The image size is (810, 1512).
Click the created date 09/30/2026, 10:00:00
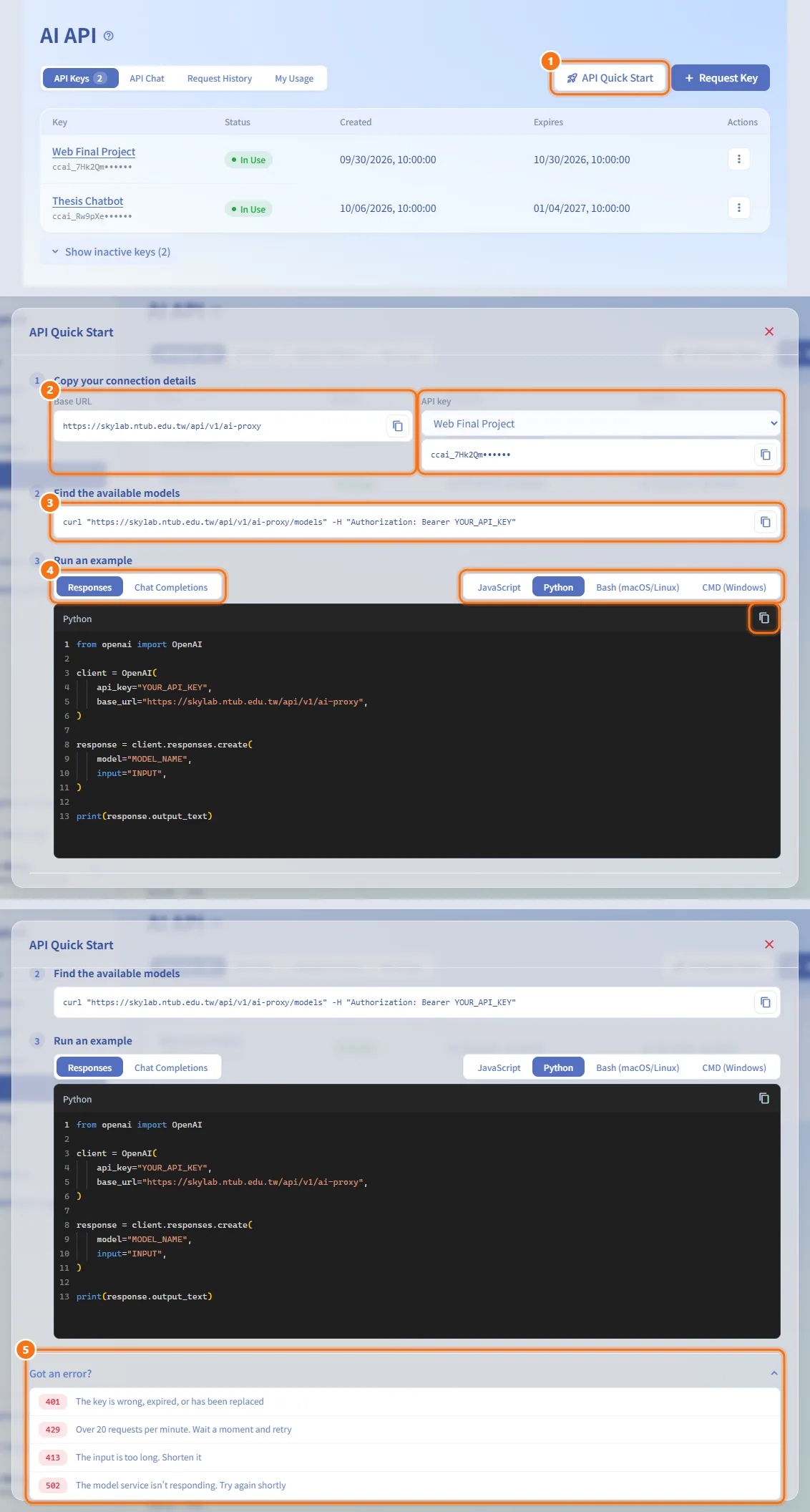(x=388, y=160)
